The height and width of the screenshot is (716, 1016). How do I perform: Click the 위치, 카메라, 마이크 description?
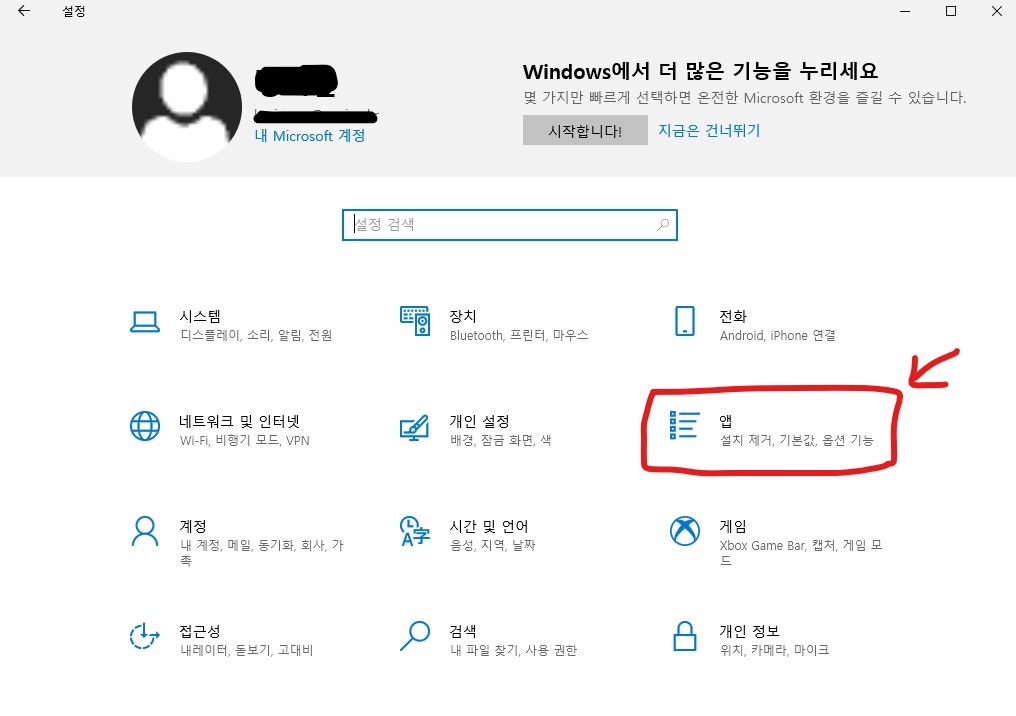[774, 650]
